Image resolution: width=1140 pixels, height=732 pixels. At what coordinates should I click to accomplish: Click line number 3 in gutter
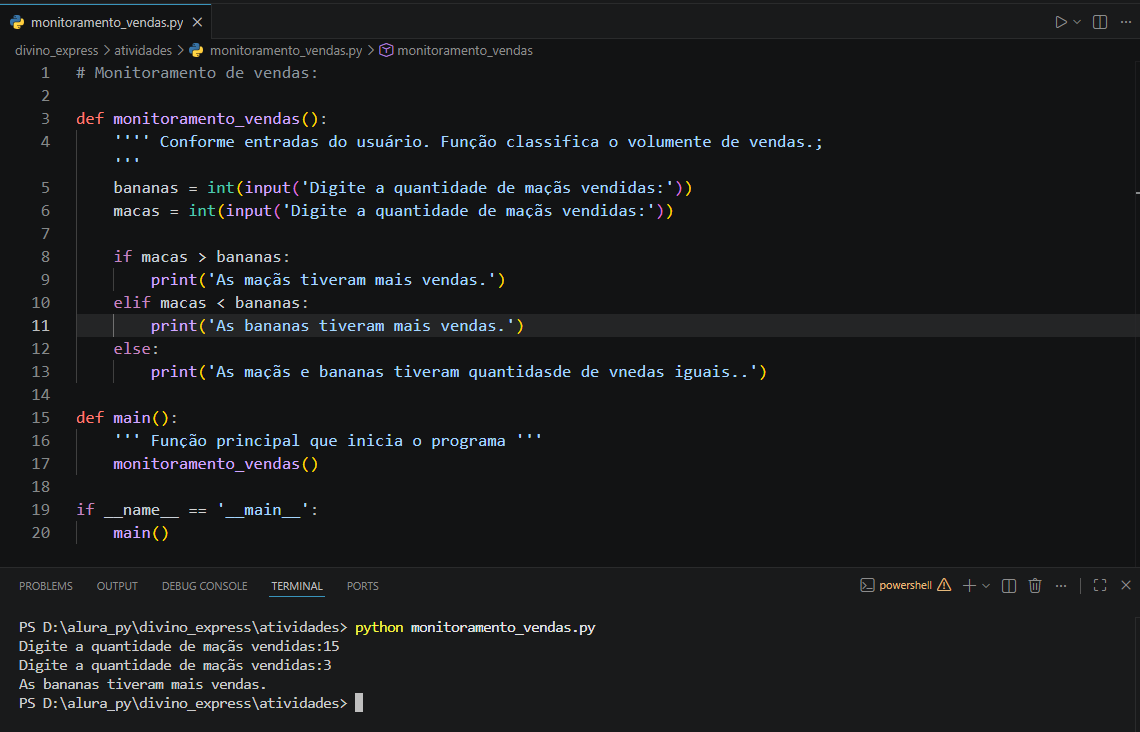pos(45,118)
